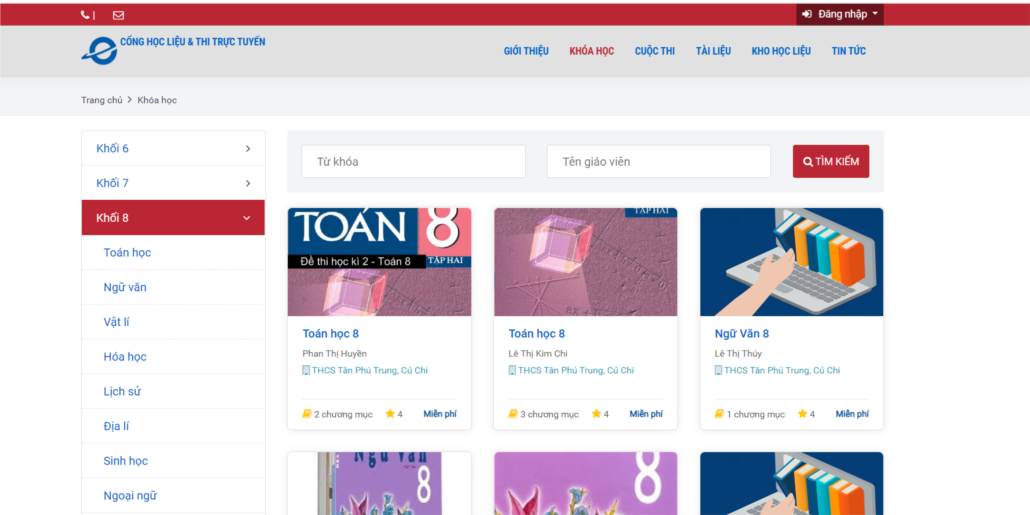Open Cuộc thi menu item
Screen dimensions: 1030x515
tap(655, 51)
